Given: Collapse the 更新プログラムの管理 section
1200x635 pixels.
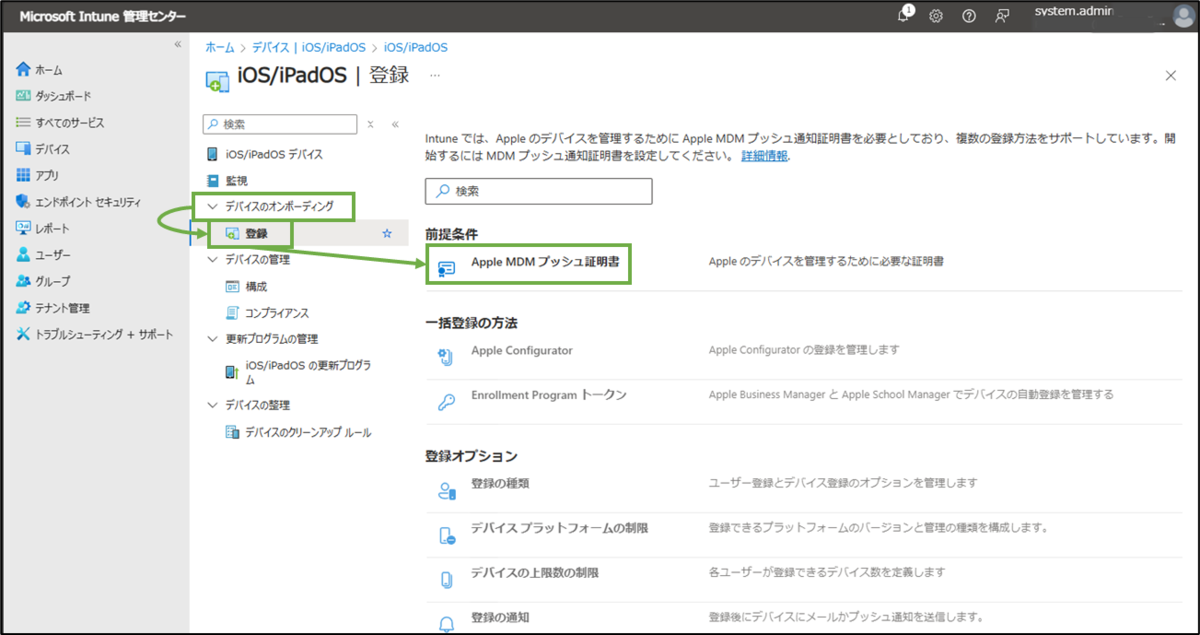Looking at the screenshot, I should tap(212, 339).
